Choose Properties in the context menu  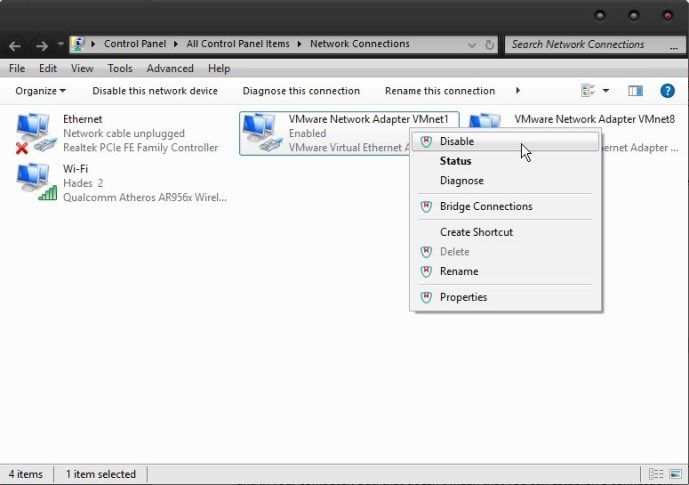click(x=505, y=297)
